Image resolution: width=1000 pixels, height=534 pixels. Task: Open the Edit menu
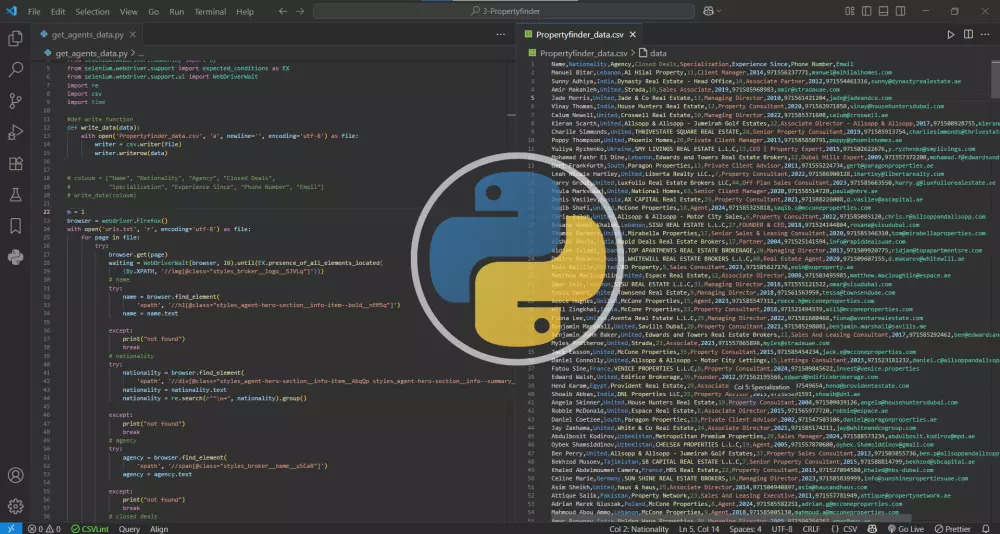click(x=58, y=11)
